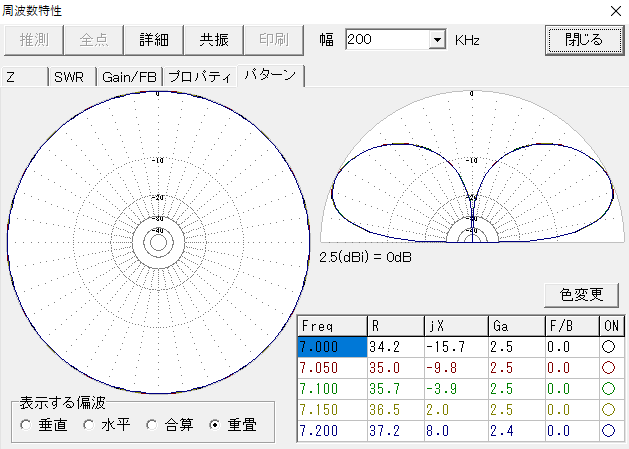Click R value 37.2
The height and width of the screenshot is (449, 629).
click(396, 431)
